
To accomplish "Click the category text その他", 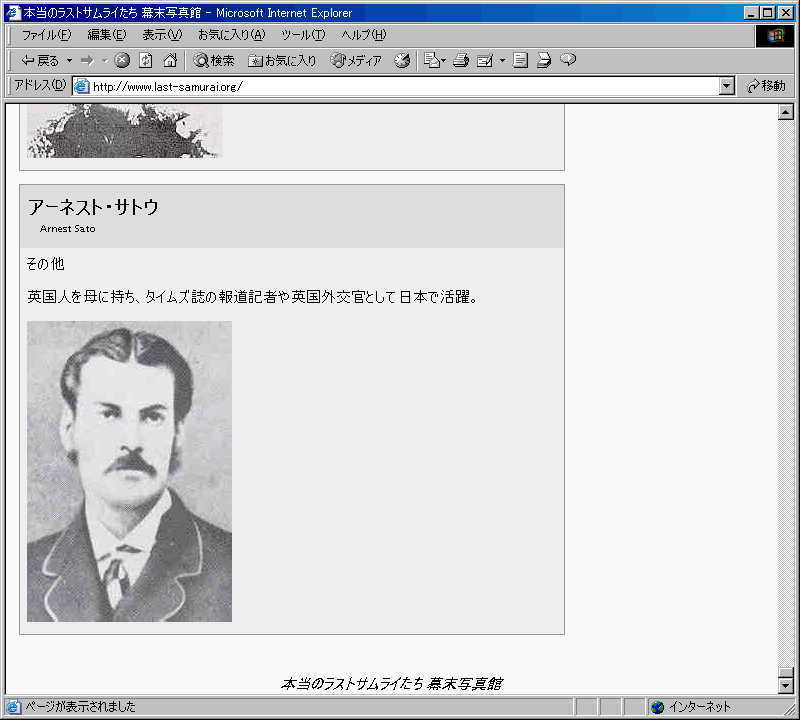I will coord(45,264).
